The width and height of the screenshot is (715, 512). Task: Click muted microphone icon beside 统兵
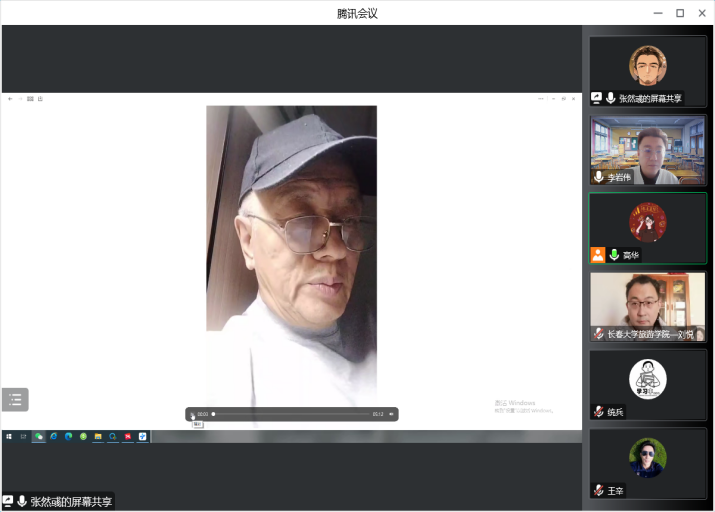(x=599, y=412)
